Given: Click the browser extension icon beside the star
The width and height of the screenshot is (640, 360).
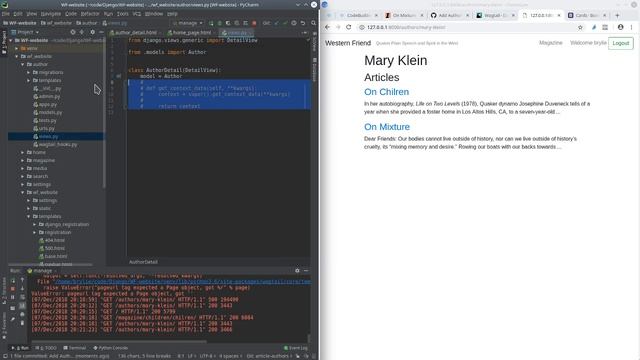Looking at the screenshot, I should click(x=594, y=27).
